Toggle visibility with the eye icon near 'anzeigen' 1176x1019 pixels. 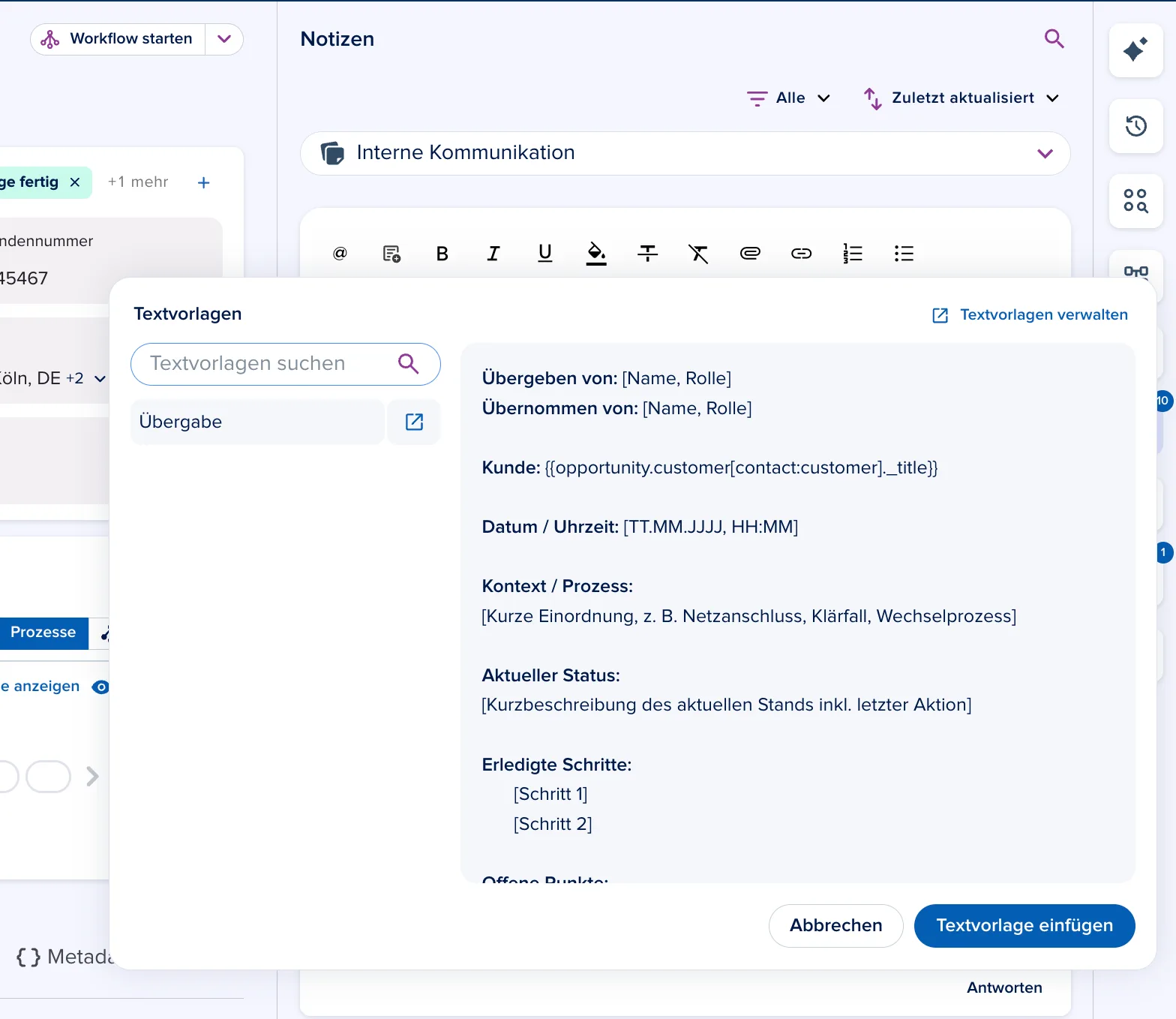coord(100,687)
